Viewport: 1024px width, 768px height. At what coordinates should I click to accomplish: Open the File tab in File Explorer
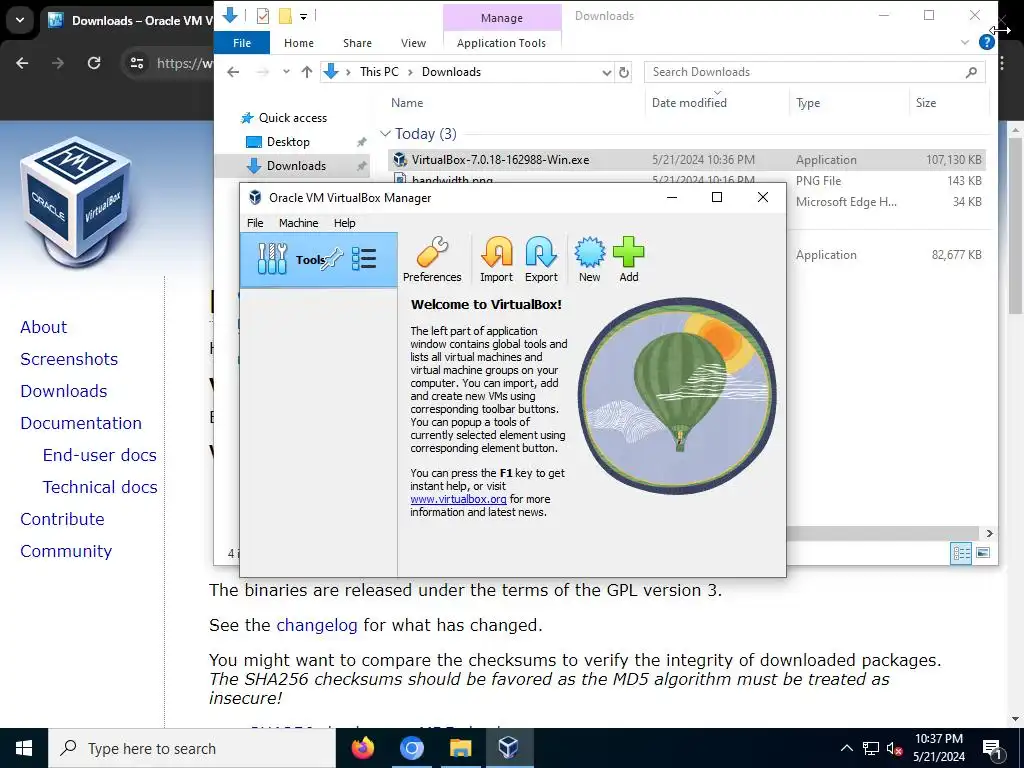[242, 43]
